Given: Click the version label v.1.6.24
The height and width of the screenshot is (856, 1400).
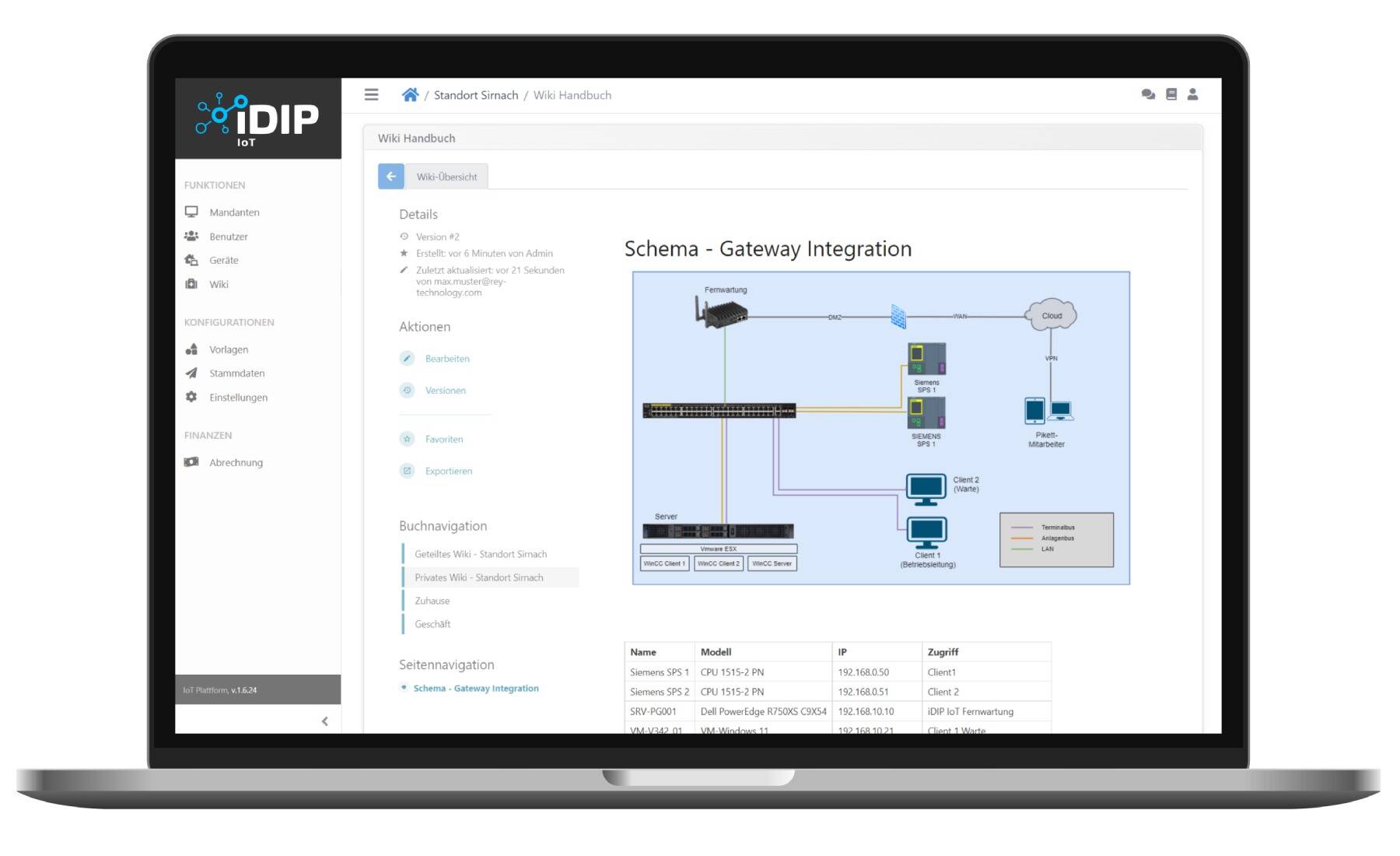Looking at the screenshot, I should click(243, 690).
